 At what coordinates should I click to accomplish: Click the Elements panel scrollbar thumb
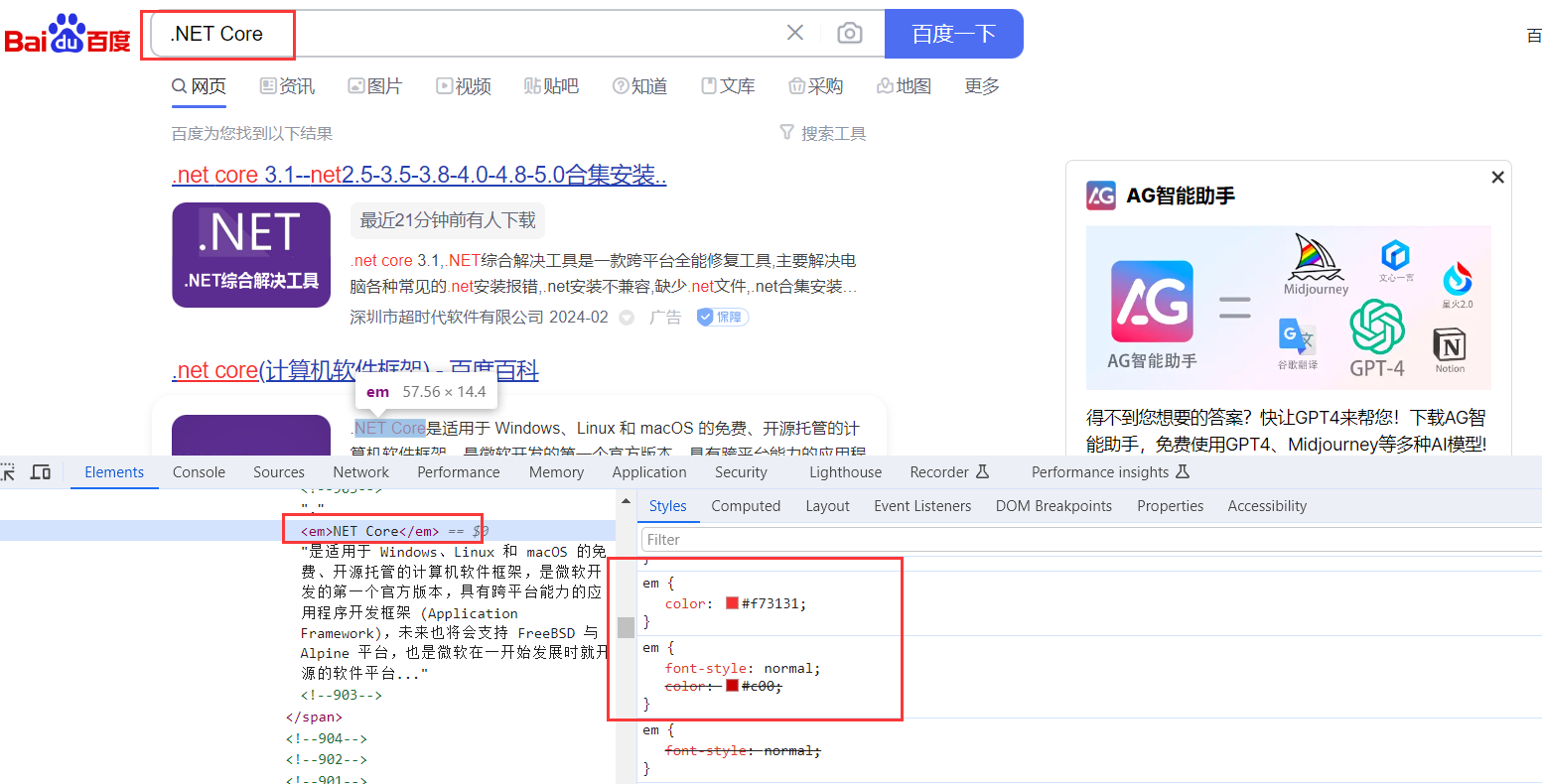[x=626, y=627]
